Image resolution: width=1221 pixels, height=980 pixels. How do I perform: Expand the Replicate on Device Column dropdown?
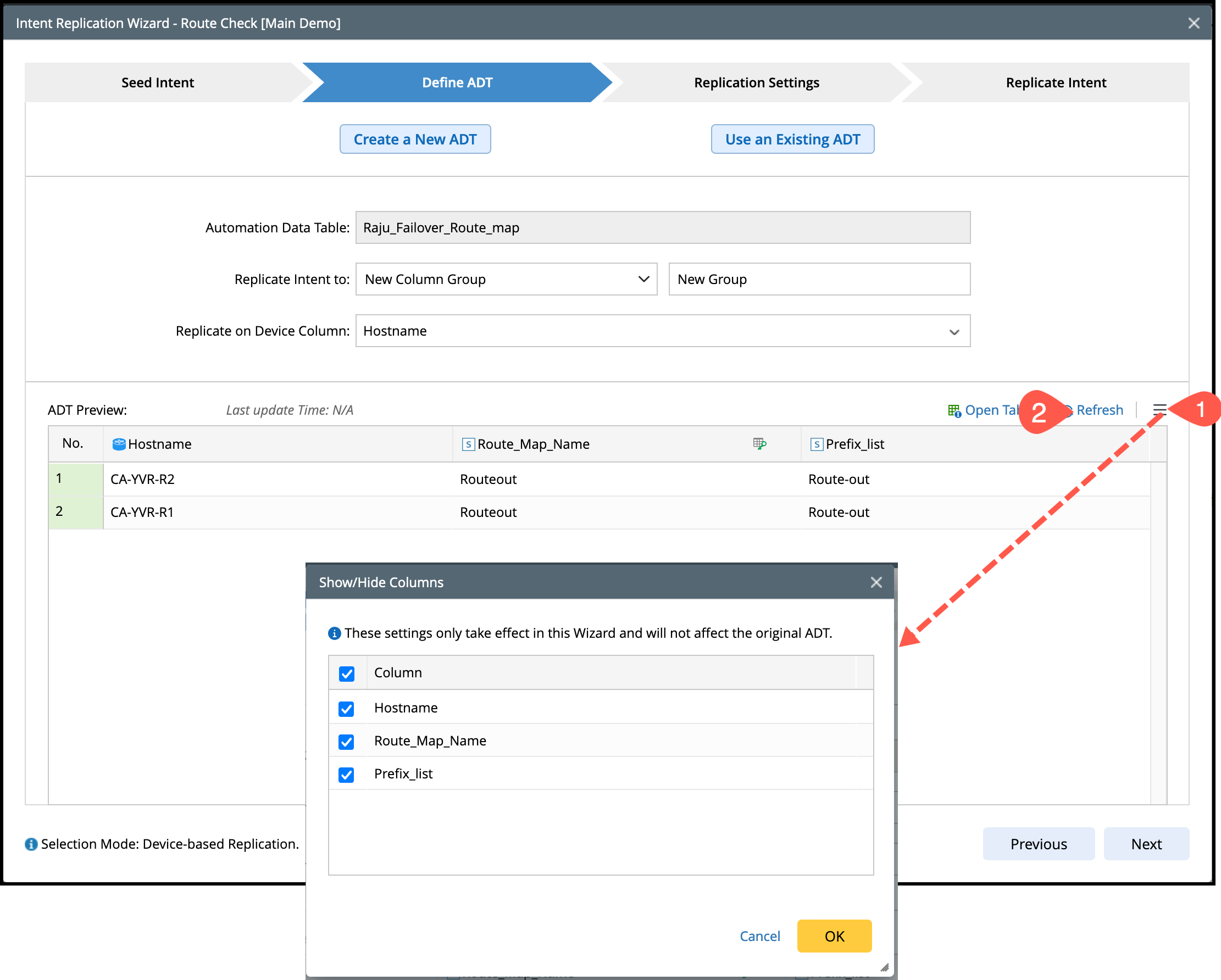[662, 331]
